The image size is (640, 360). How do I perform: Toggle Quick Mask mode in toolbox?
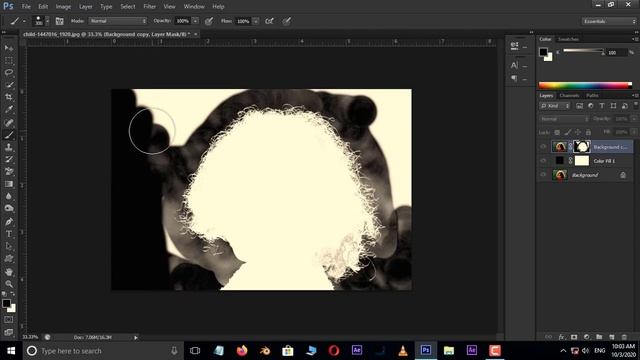click(9, 320)
